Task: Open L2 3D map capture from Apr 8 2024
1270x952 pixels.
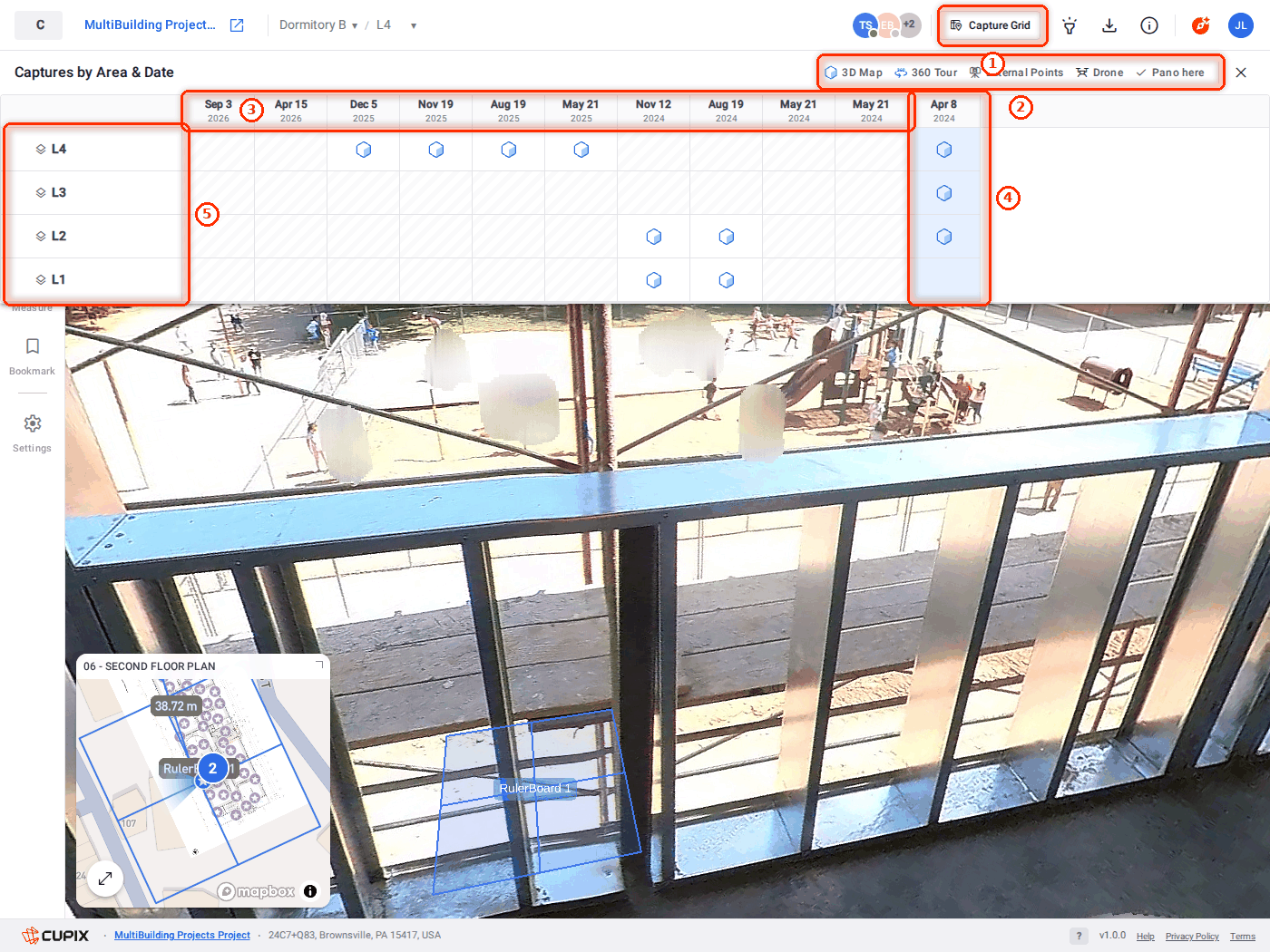Action: tap(944, 237)
